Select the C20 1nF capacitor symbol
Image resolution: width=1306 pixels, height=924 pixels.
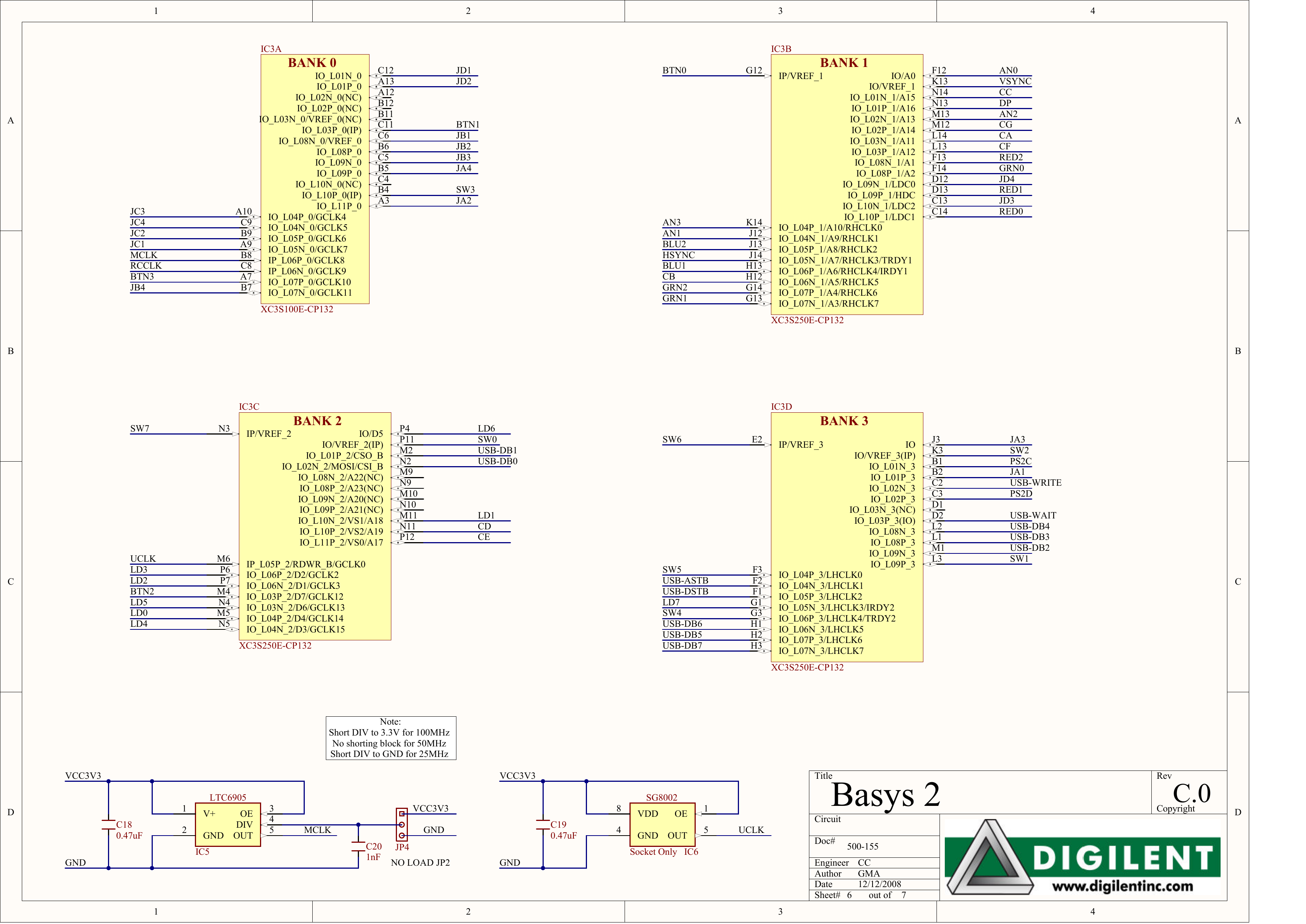358,846
